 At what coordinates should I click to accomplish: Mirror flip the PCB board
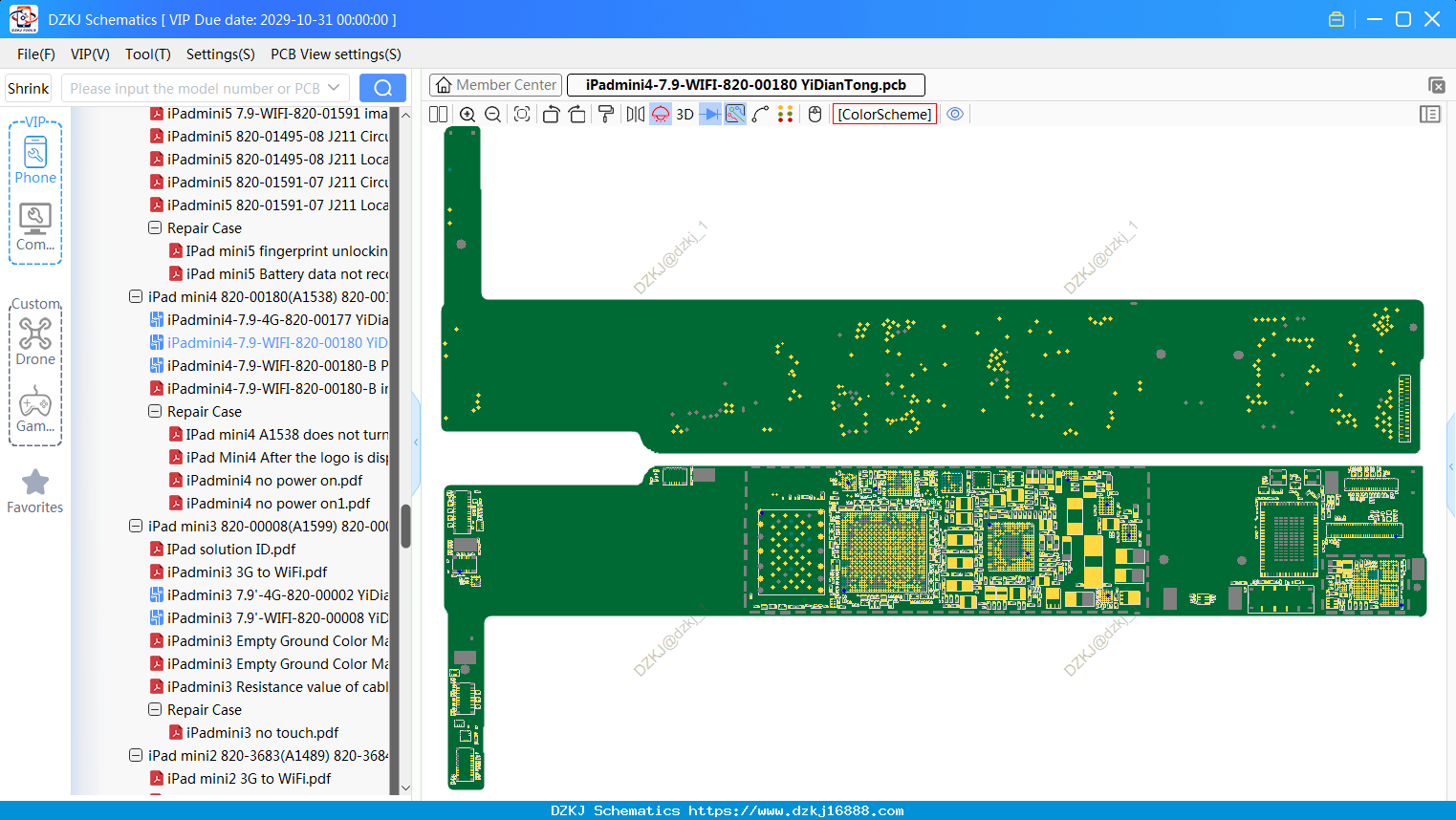(x=636, y=115)
